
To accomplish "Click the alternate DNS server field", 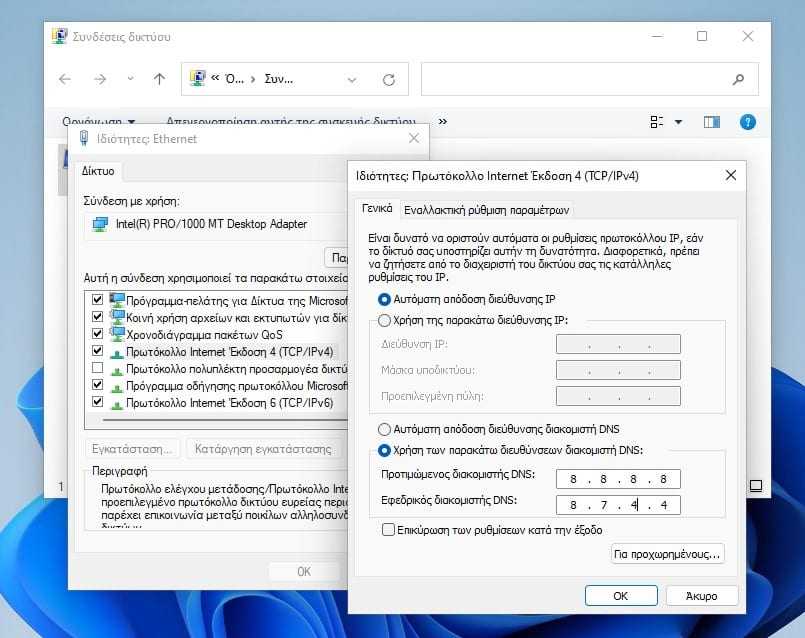I will pyautogui.click(x=618, y=505).
